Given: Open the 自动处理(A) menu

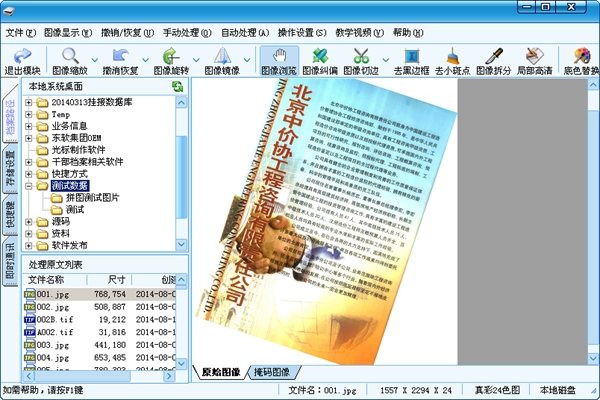Looking at the screenshot, I should [x=245, y=33].
